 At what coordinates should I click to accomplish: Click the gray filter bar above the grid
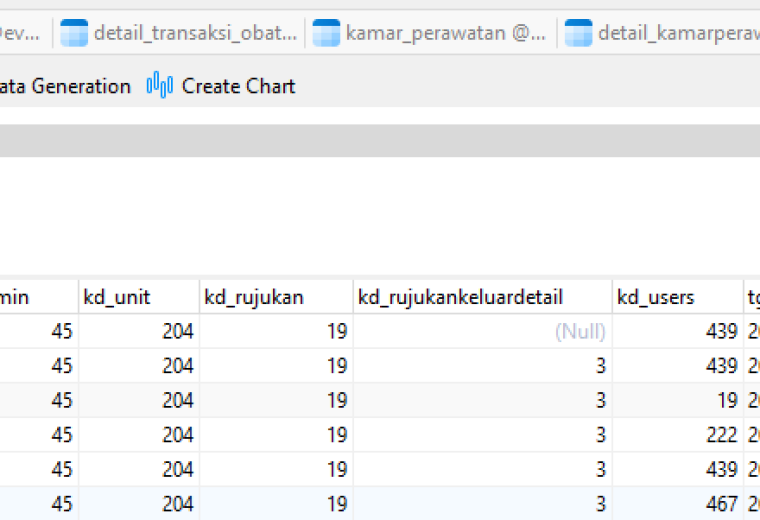tap(380, 141)
